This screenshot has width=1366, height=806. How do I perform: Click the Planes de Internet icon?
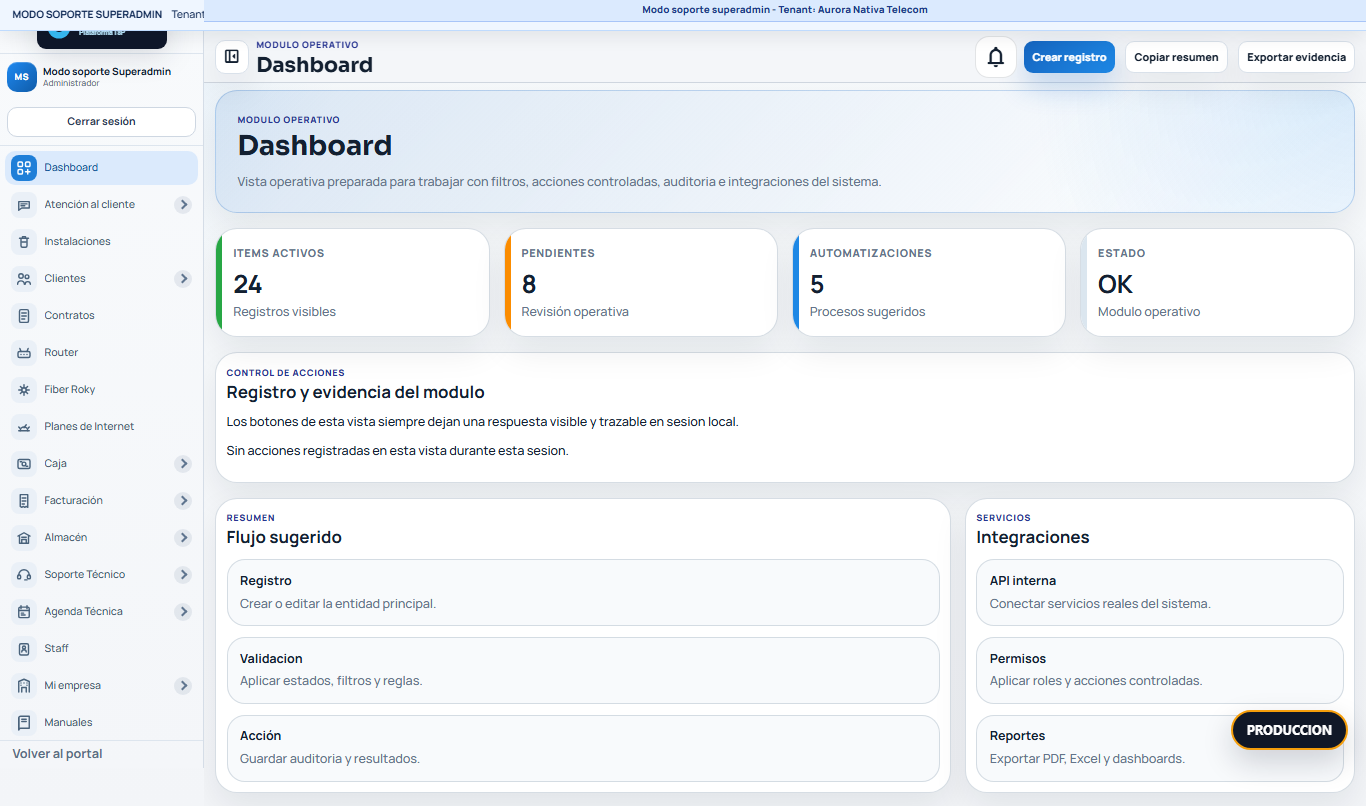[x=24, y=427]
